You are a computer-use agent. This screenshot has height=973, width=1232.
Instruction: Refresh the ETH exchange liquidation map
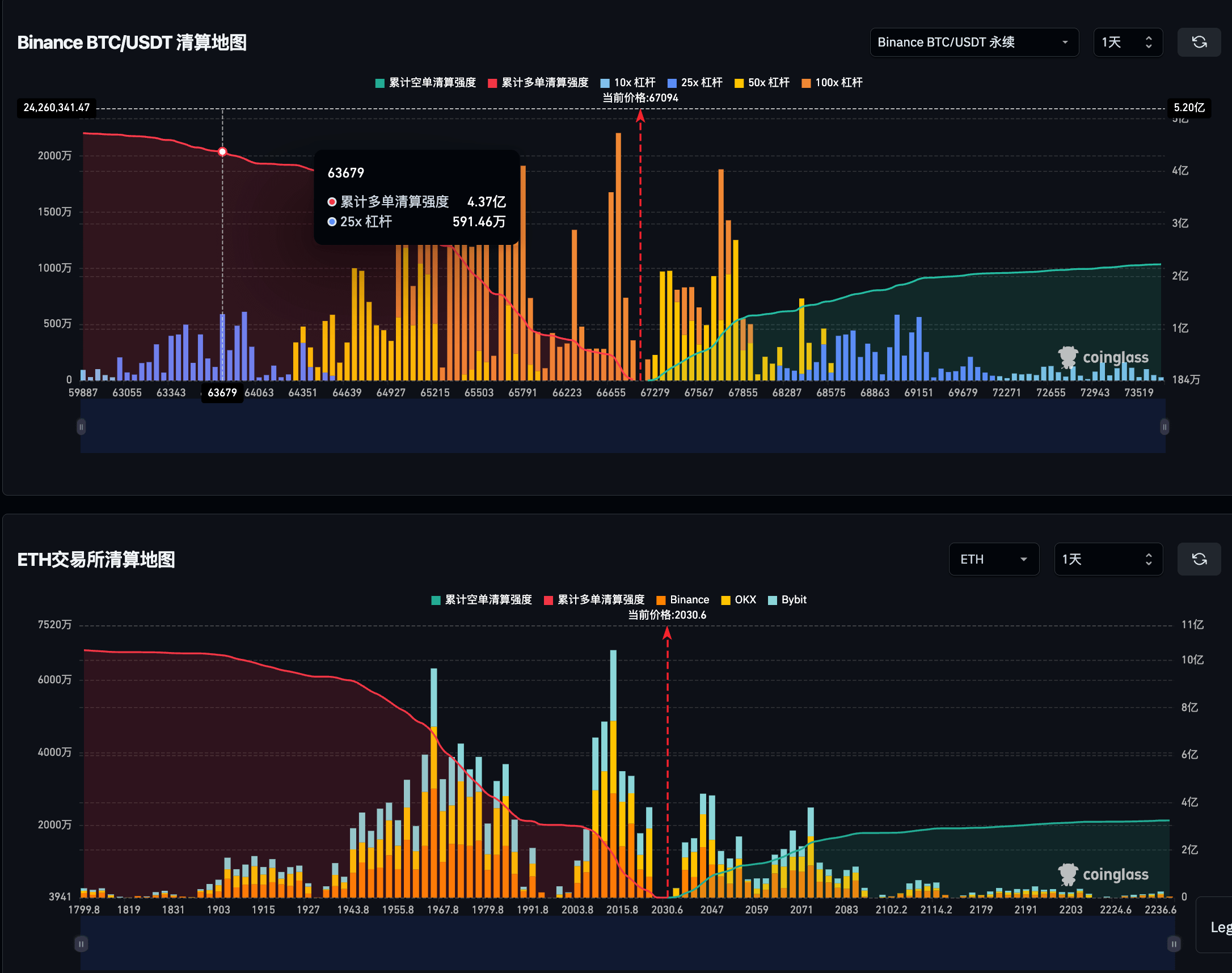[x=1199, y=559]
